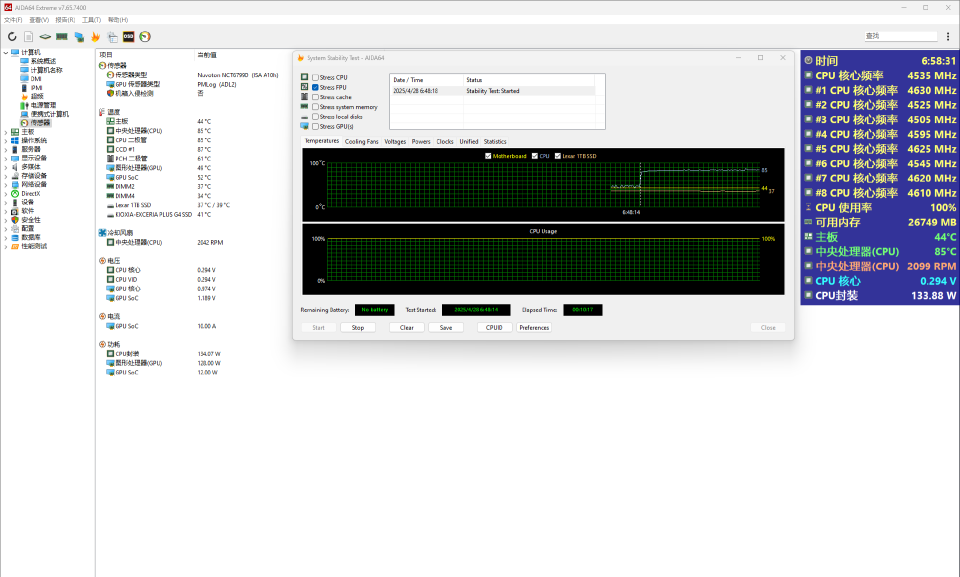Uncheck the Stress FPU checkbox

click(x=316, y=88)
